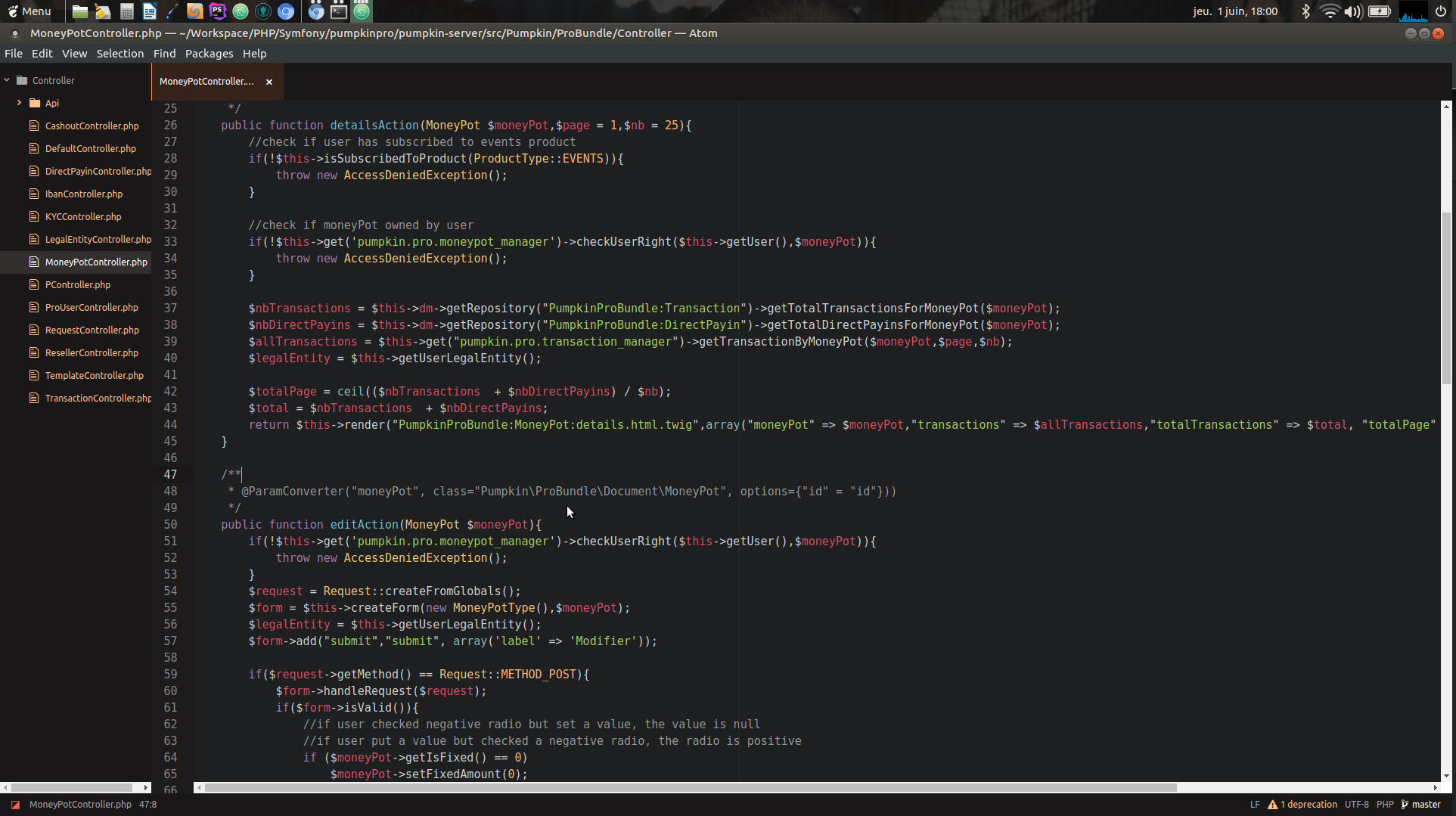Change the PHP grammar selector
The height and width of the screenshot is (816, 1456).
coord(1385,805)
